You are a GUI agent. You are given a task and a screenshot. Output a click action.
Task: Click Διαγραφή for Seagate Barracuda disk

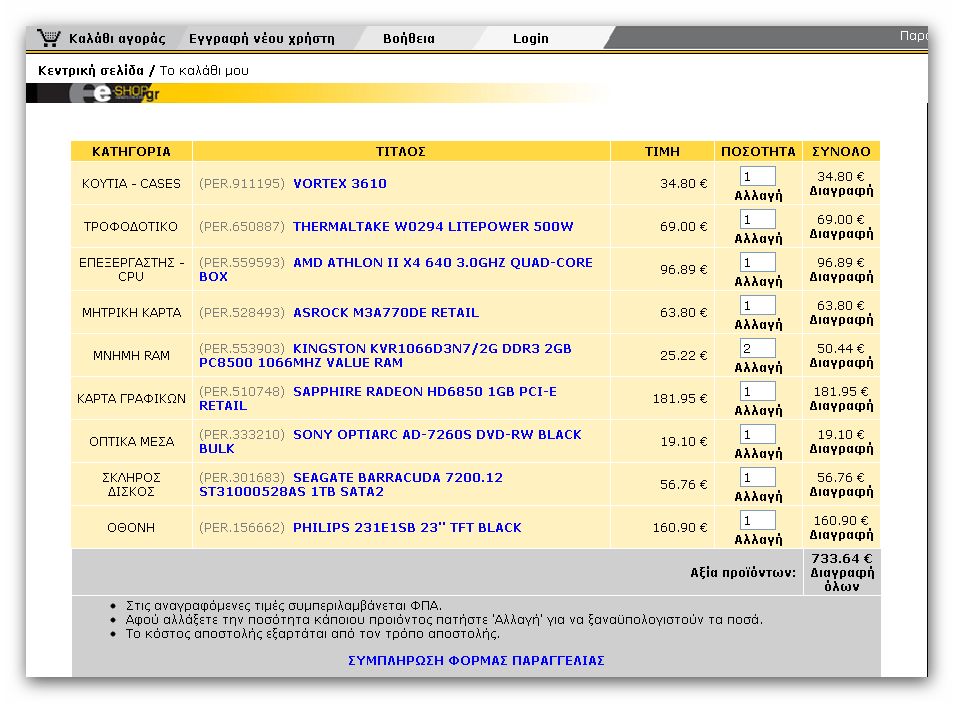point(841,492)
